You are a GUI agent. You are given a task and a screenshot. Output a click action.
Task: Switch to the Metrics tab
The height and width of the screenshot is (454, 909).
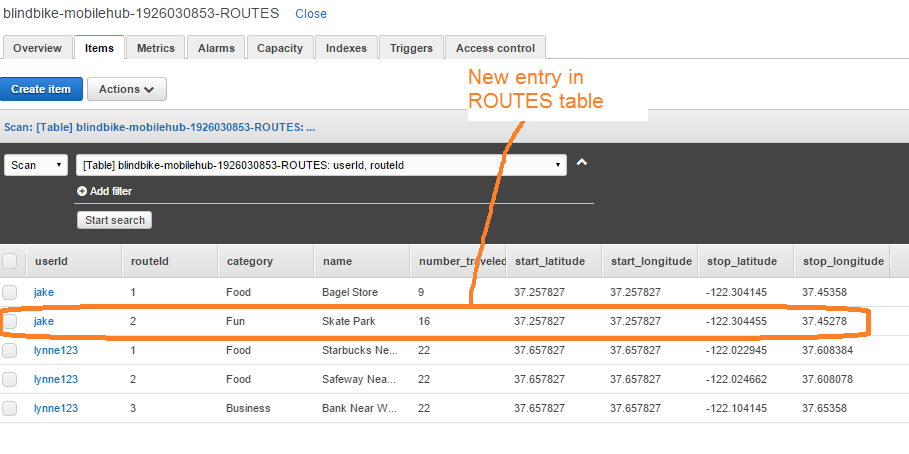point(155,48)
